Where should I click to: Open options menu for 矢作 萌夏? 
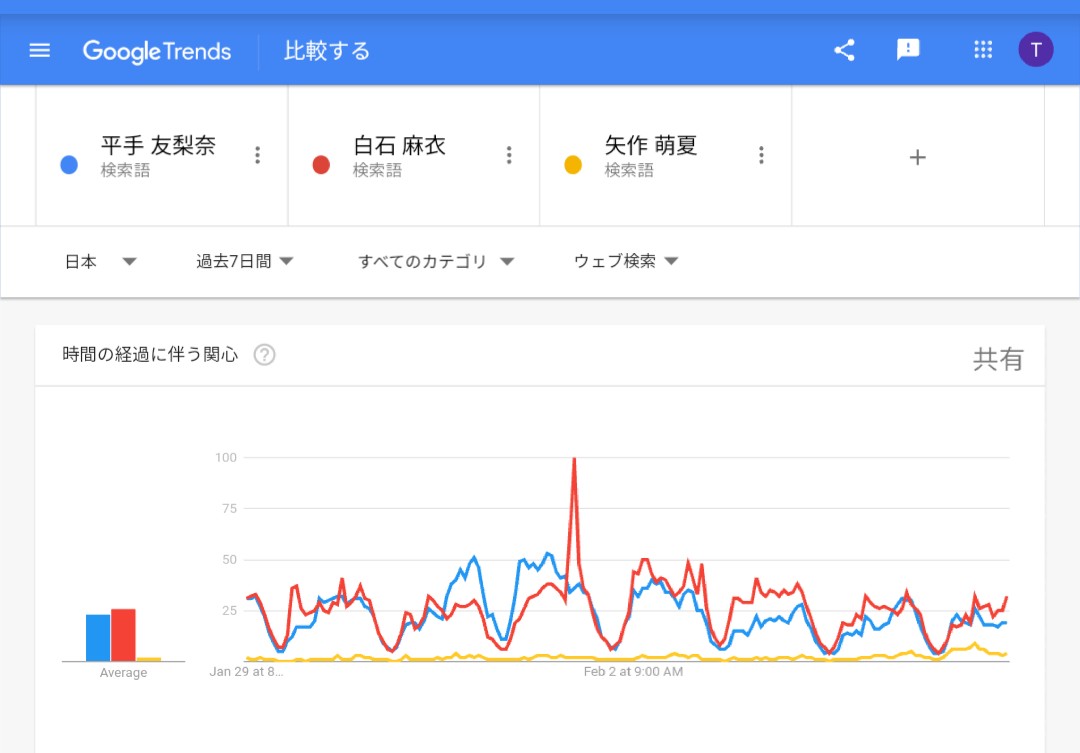pos(761,155)
